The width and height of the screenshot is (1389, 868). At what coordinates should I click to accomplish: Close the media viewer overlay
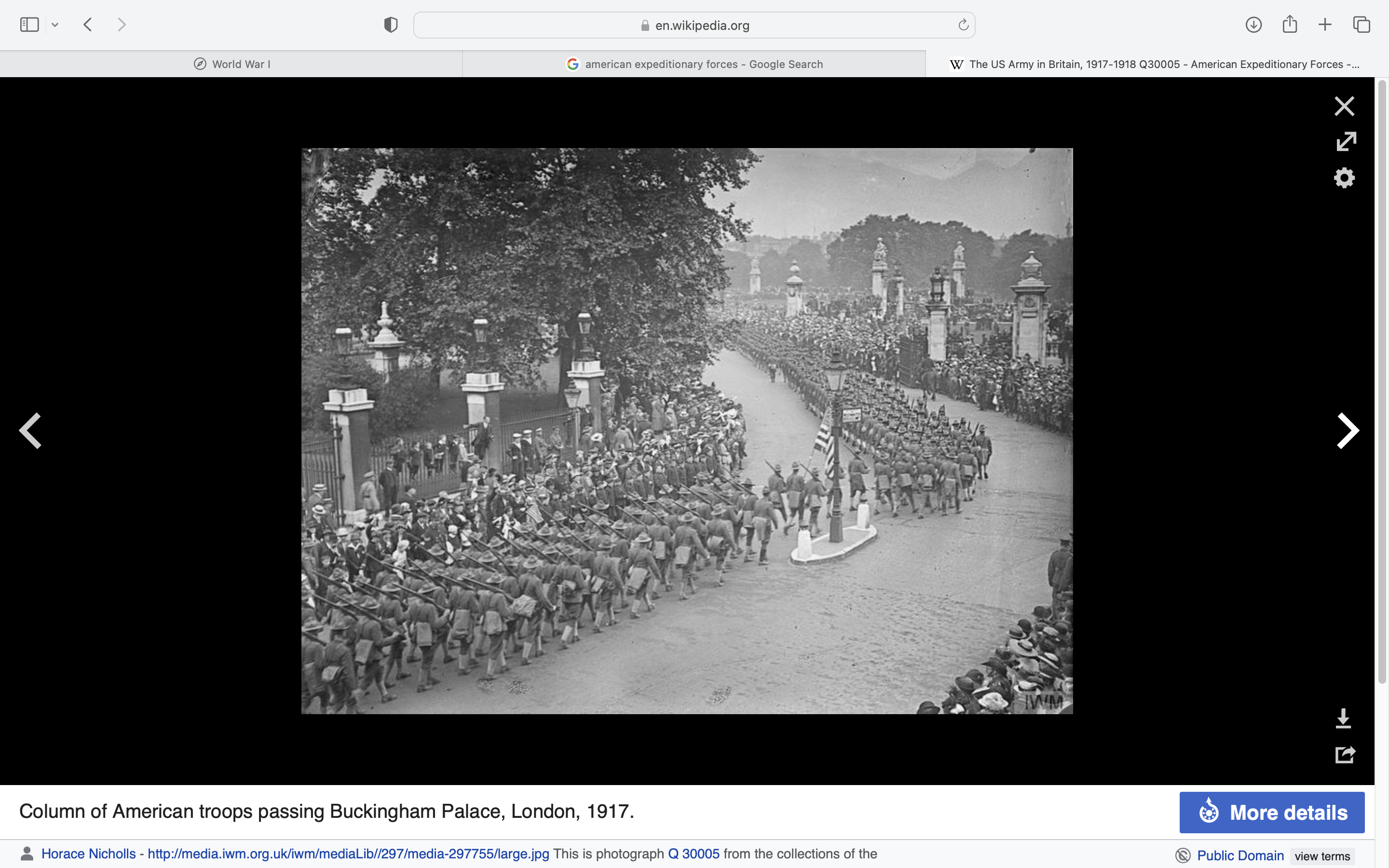point(1344,106)
